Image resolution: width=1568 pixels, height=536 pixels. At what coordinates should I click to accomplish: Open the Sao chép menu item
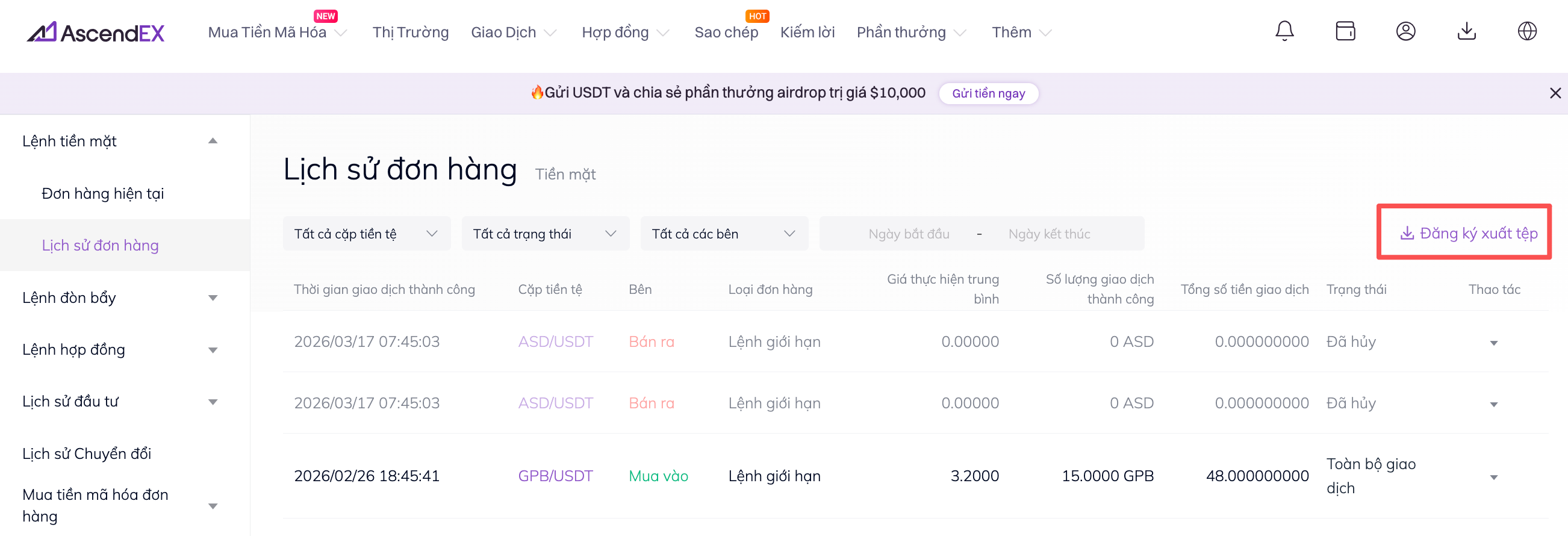click(726, 33)
